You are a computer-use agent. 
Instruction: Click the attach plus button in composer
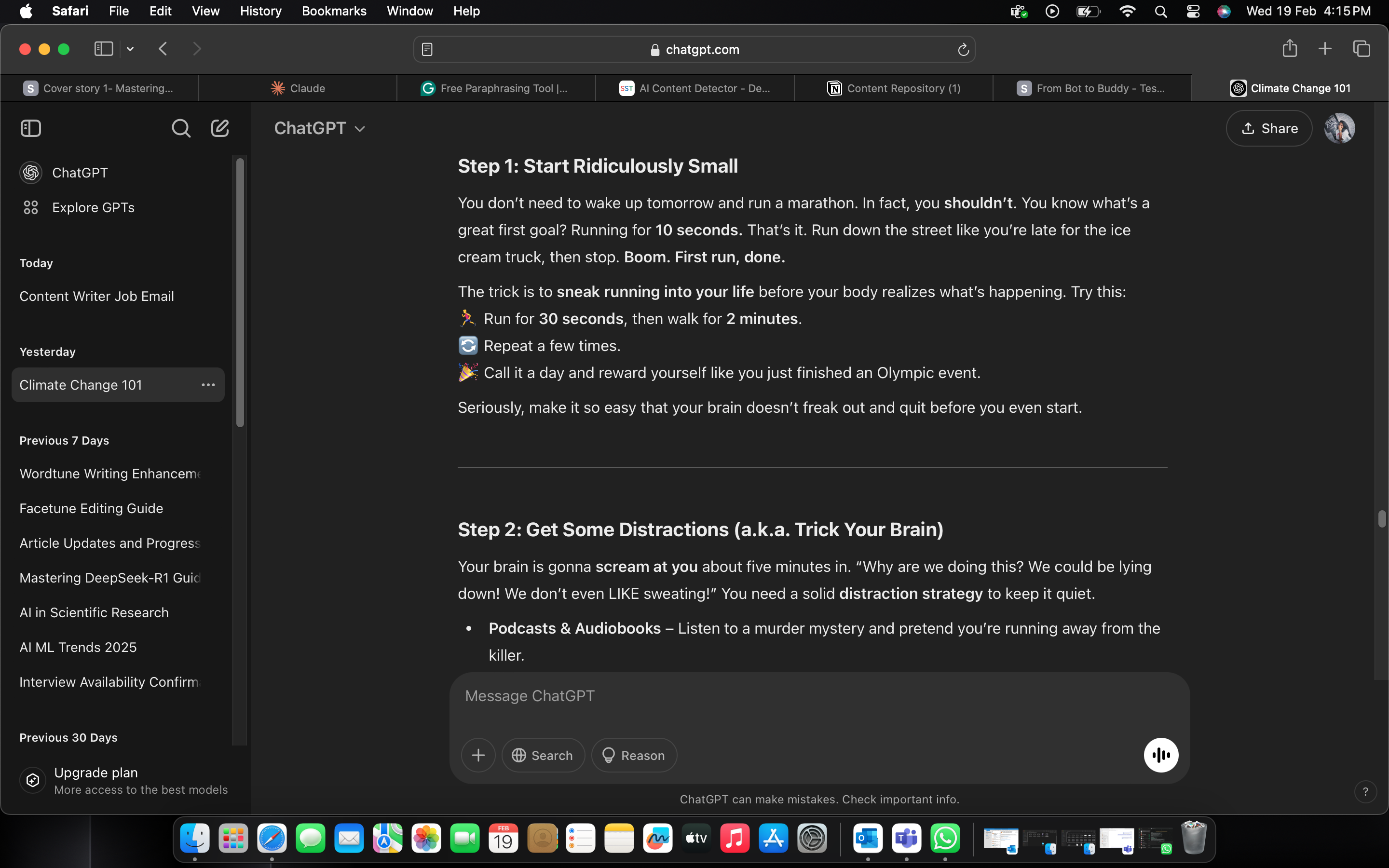[x=478, y=755]
